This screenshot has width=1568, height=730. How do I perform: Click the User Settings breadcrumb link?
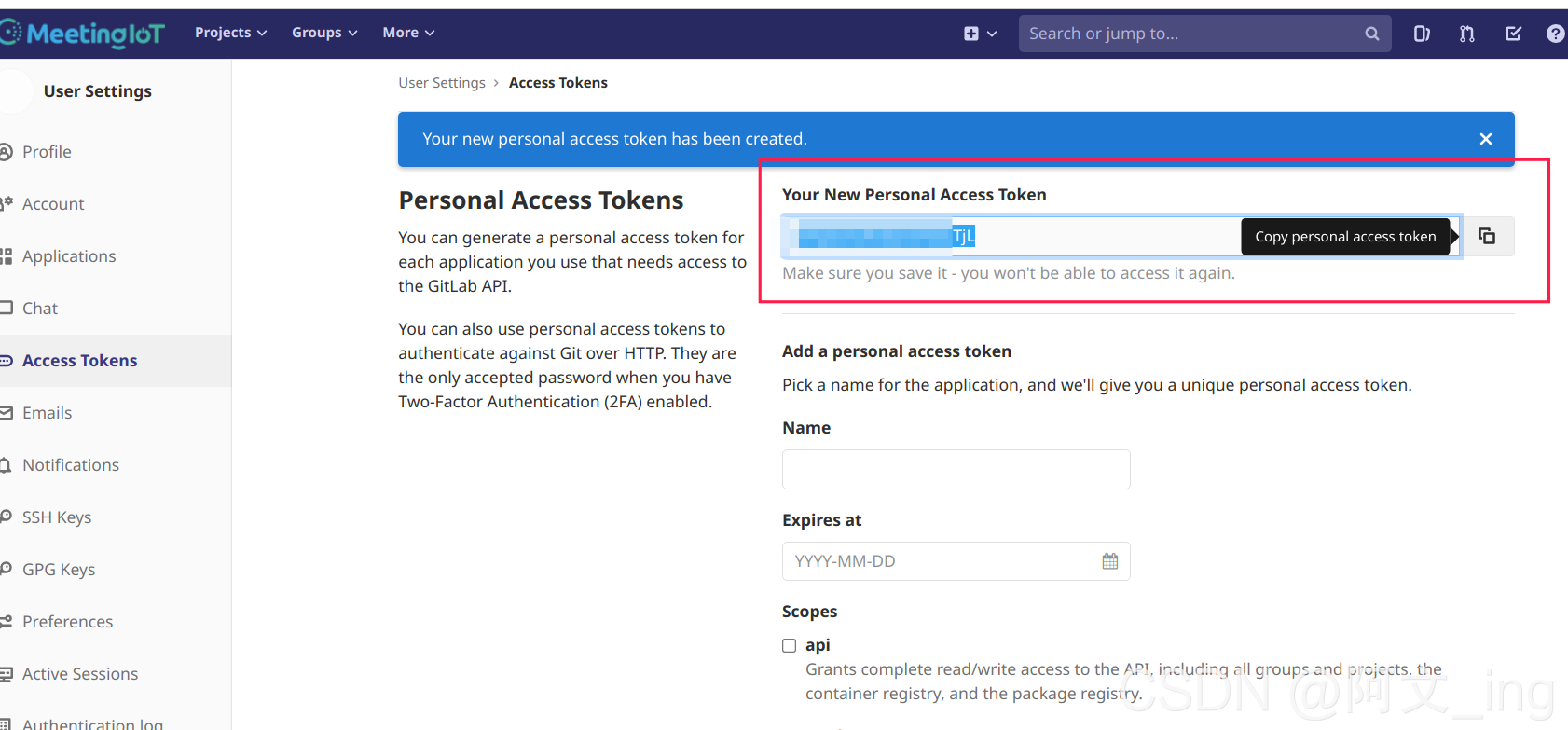[x=442, y=83]
